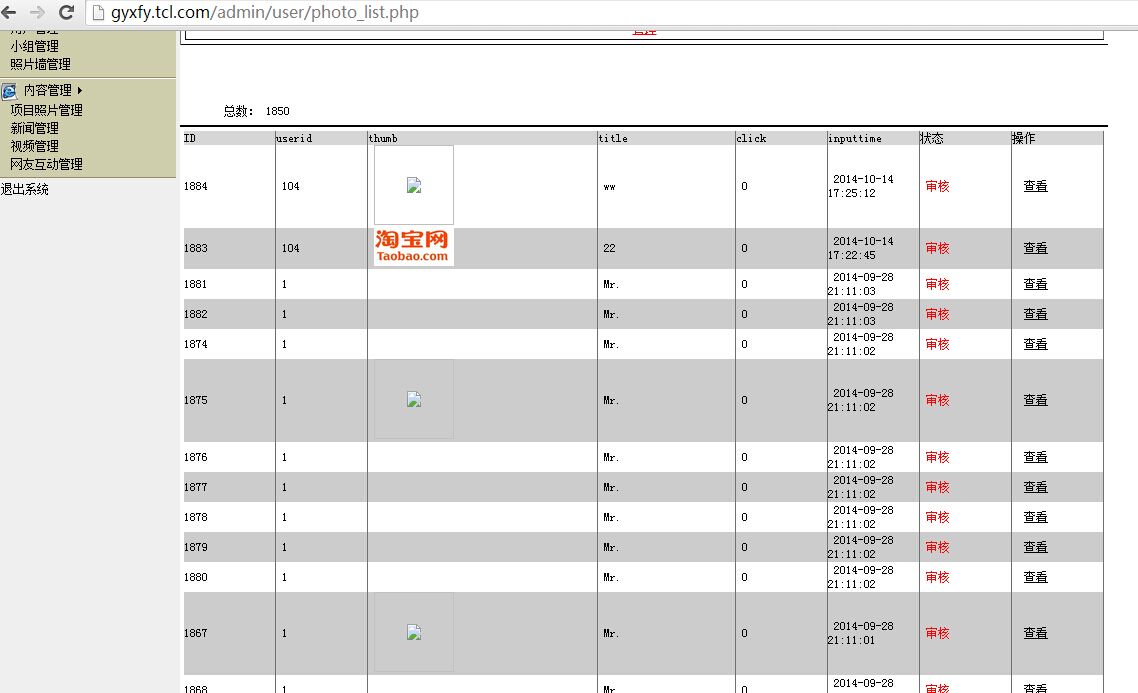Open broken thumbnail image of row 1884

[414, 185]
